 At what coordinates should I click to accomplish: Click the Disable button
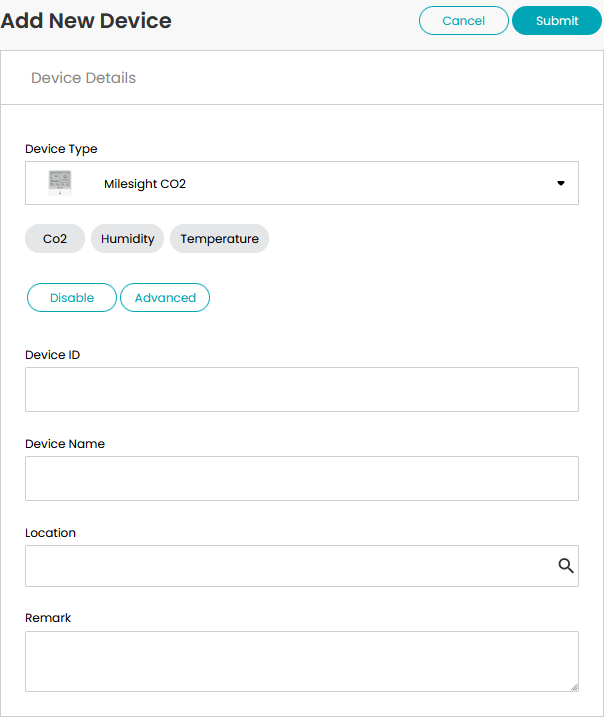pos(72,298)
